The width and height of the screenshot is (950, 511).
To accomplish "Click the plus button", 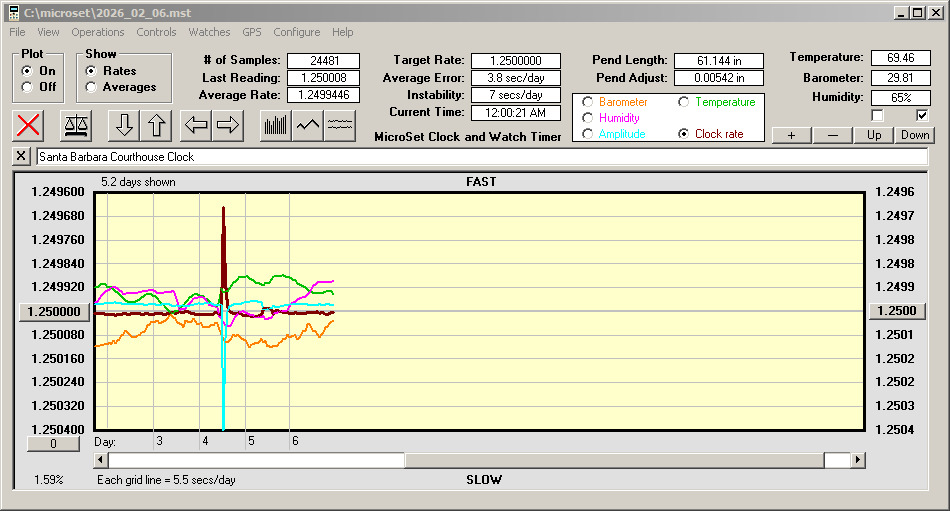I will 791,135.
